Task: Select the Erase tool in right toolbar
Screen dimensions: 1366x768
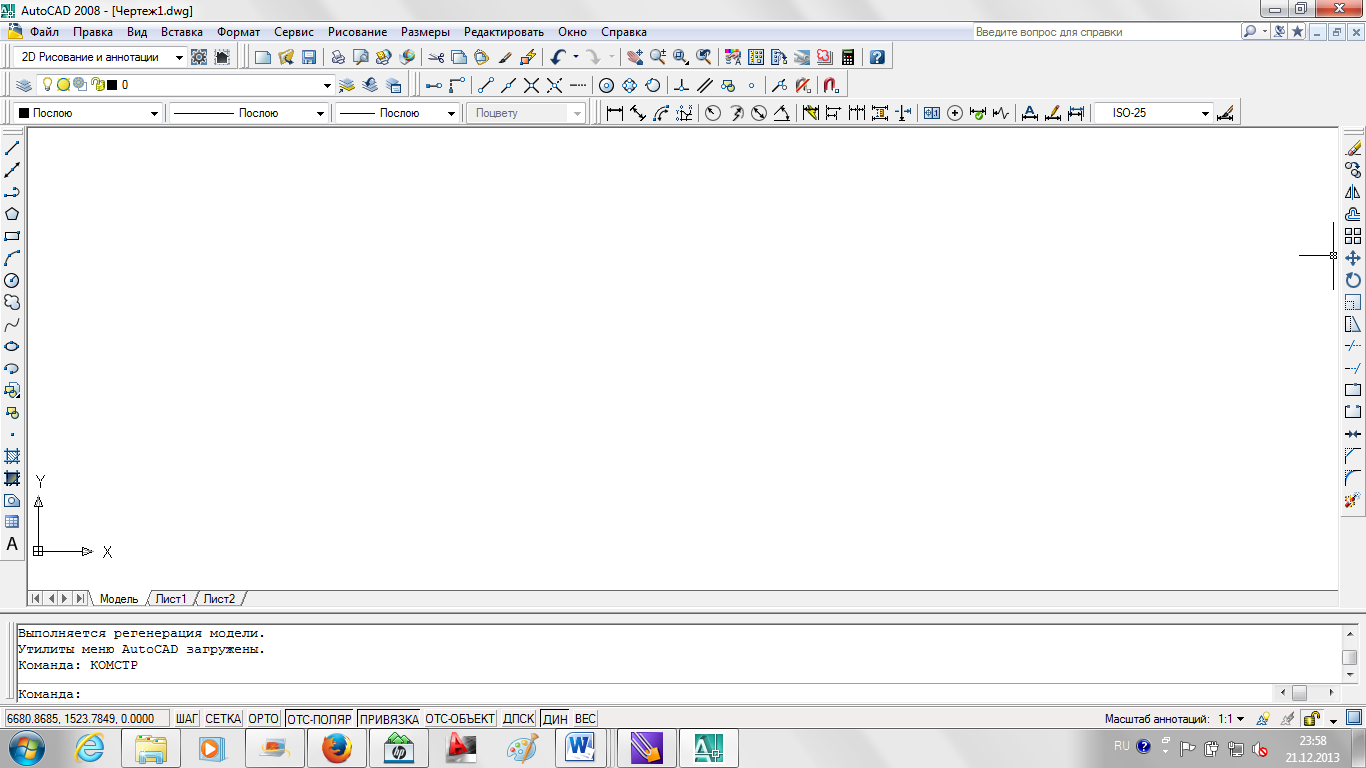Action: click(x=1353, y=148)
